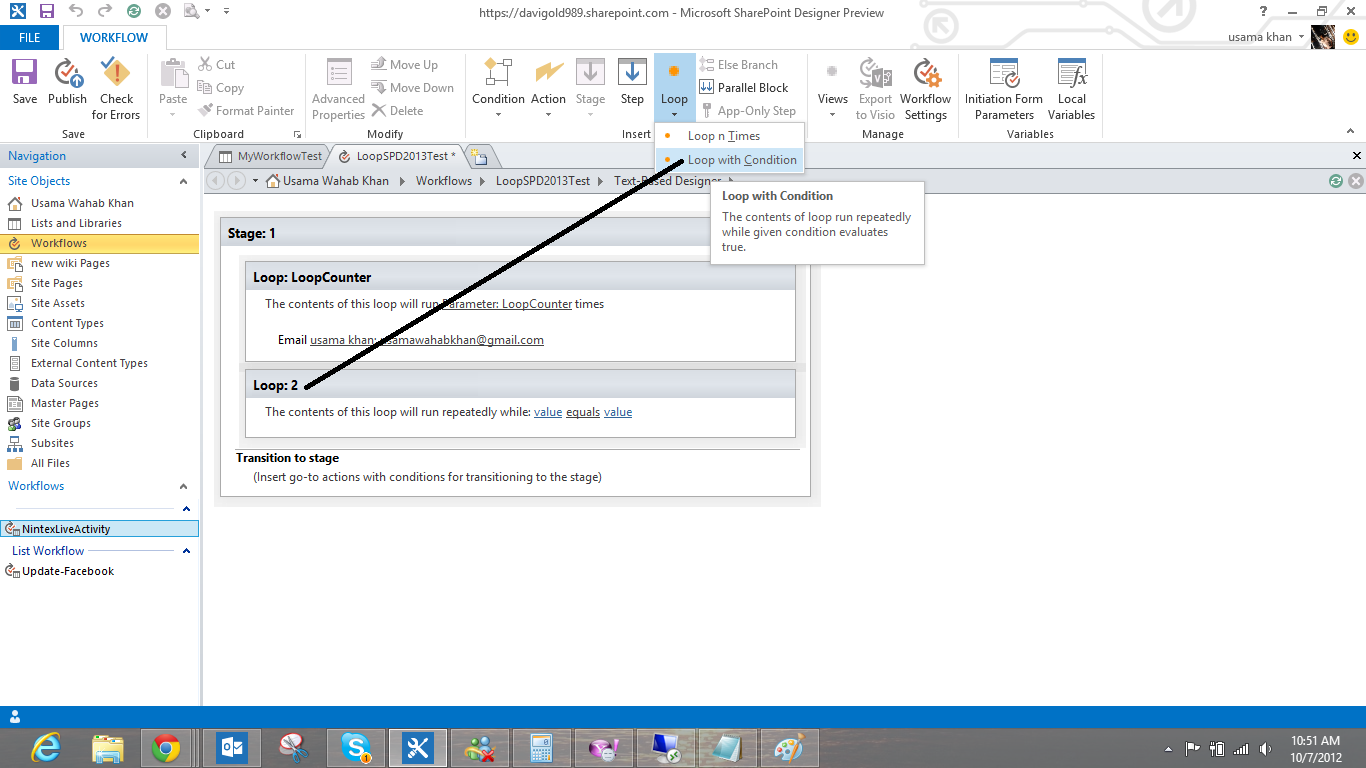The height and width of the screenshot is (768, 1366).
Task: Click Export to Visio
Action: click(x=875, y=90)
